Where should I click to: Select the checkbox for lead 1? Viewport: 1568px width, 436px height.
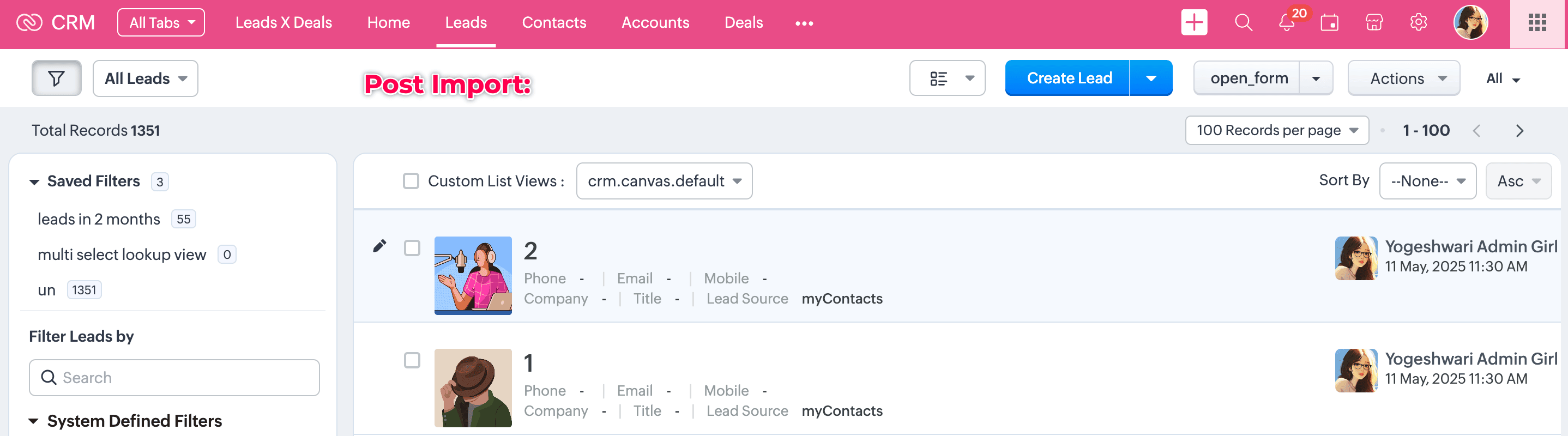click(412, 361)
